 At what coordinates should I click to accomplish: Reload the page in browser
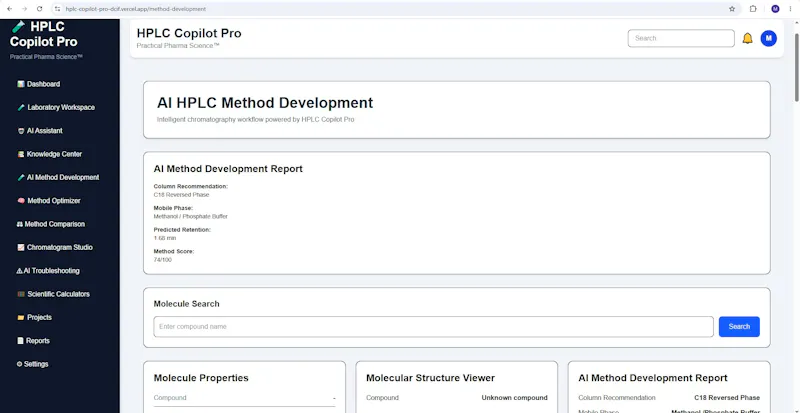[x=40, y=9]
